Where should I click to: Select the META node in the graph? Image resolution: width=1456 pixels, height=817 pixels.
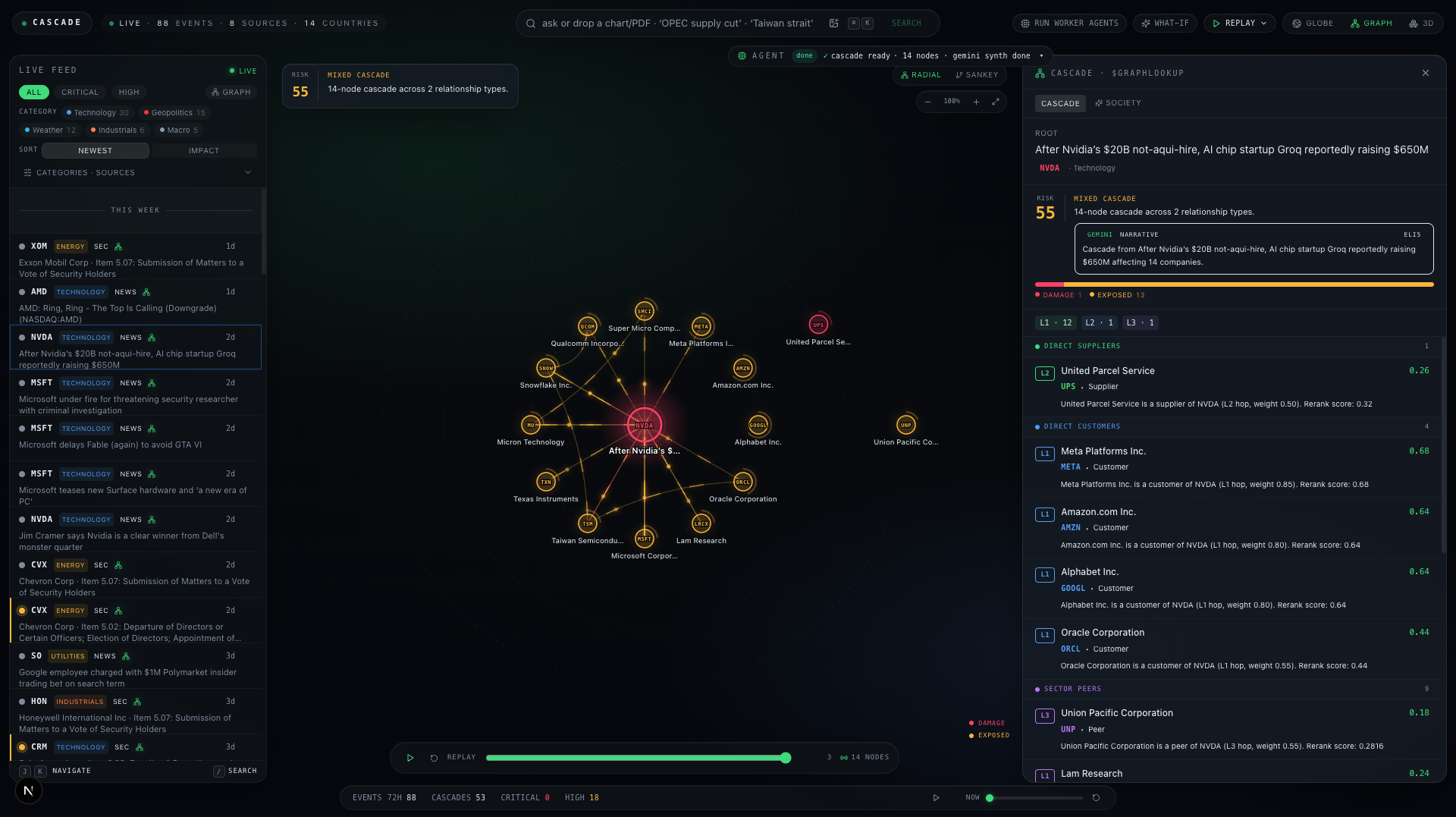pos(701,327)
